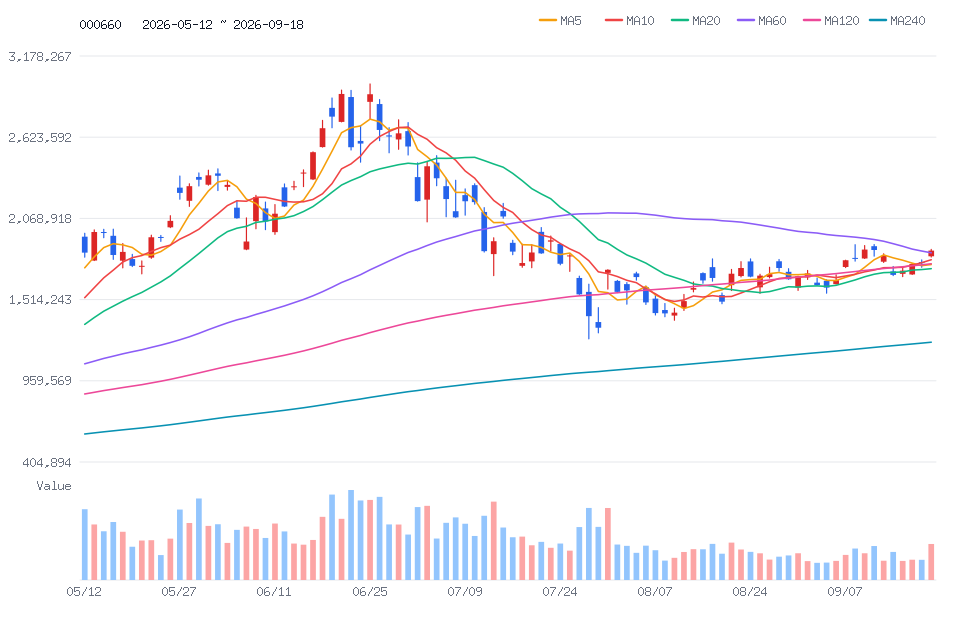This screenshot has height=620, width=960.
Task: Click the price axis label 2,623,592
Action: [x=40, y=137]
